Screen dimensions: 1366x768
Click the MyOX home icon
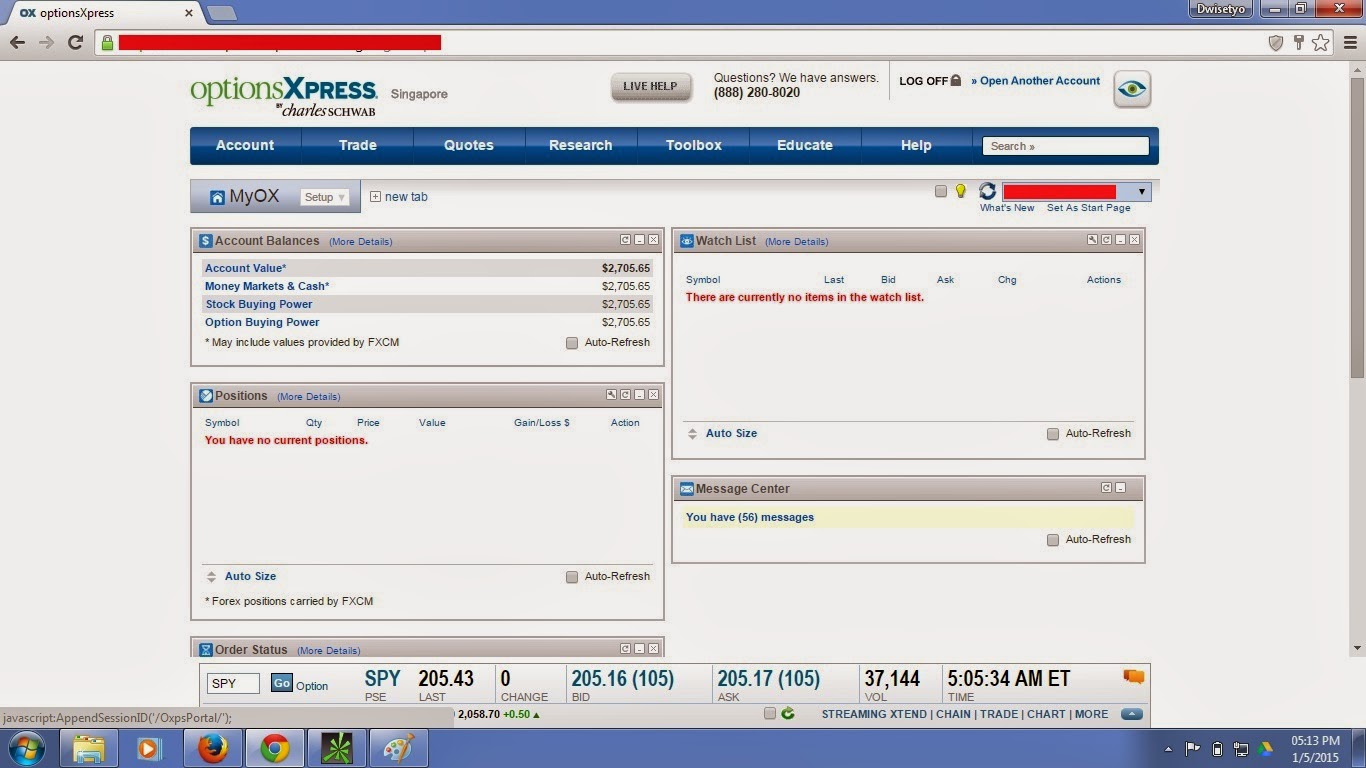point(217,197)
